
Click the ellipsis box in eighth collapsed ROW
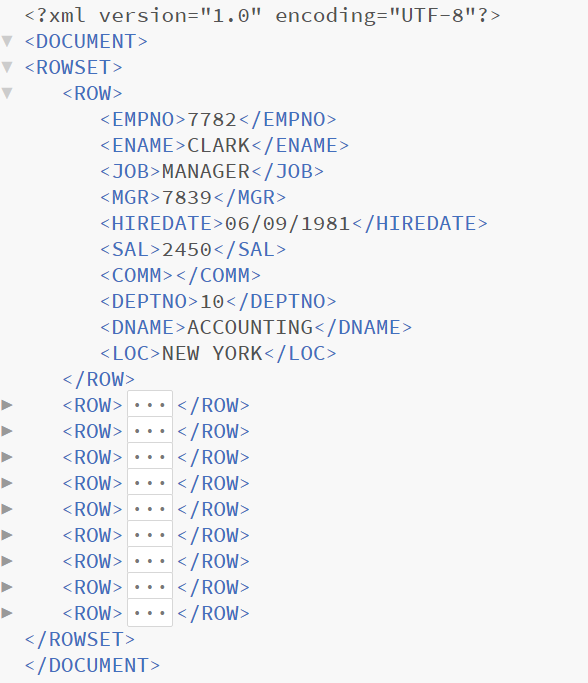coord(150,587)
